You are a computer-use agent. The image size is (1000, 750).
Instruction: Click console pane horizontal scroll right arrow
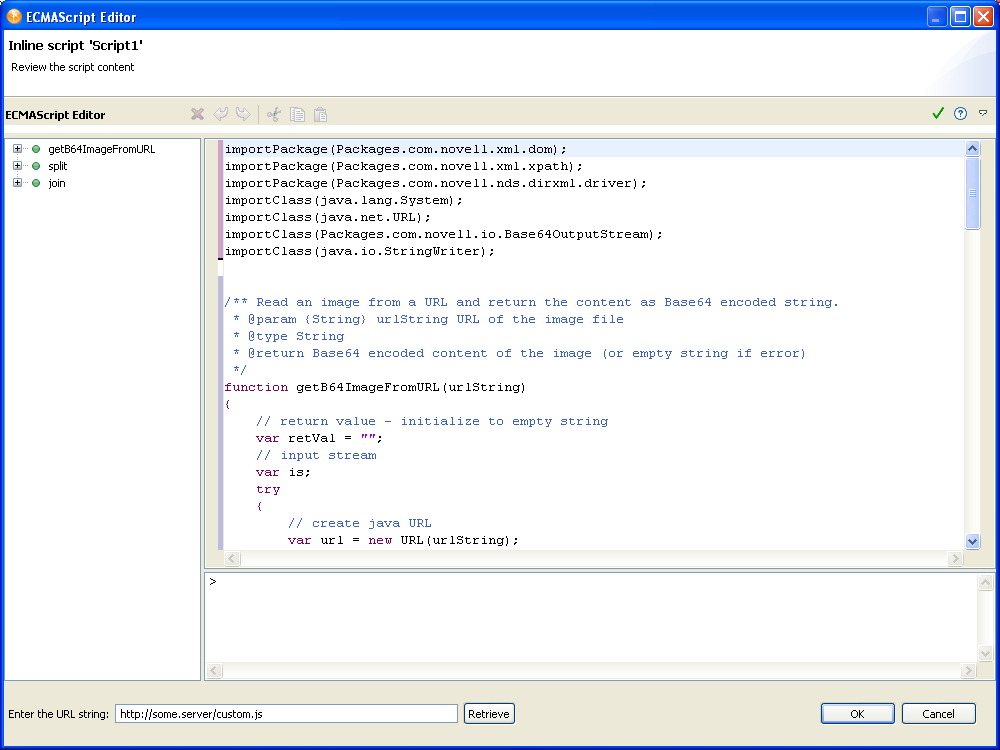(969, 670)
